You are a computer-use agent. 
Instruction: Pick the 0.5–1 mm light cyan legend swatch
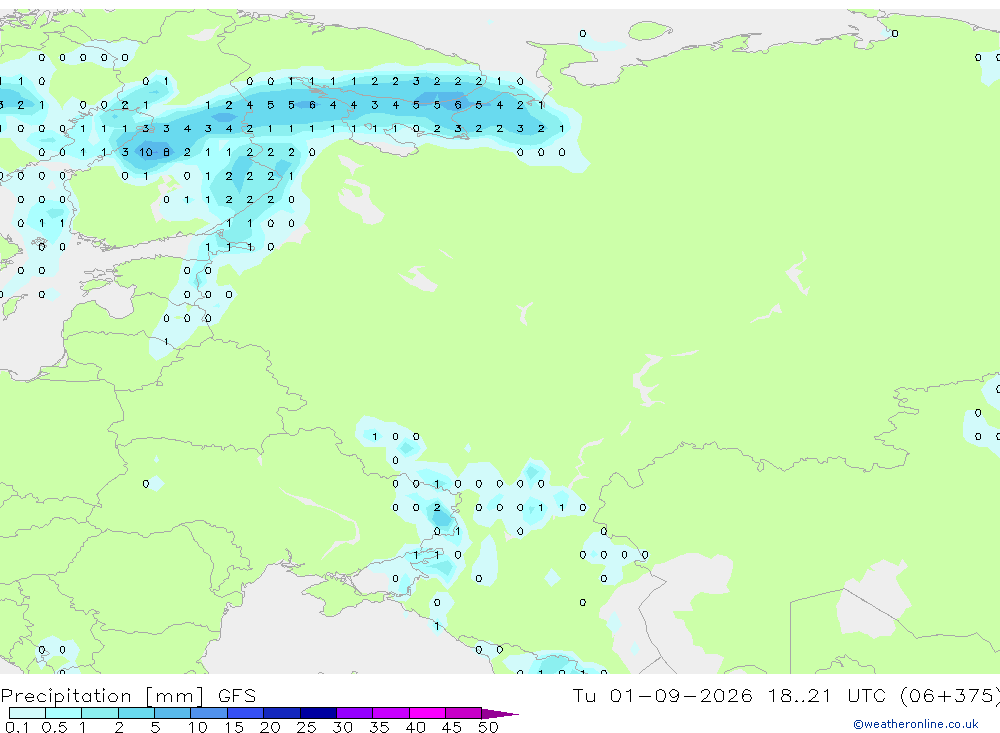(64, 713)
